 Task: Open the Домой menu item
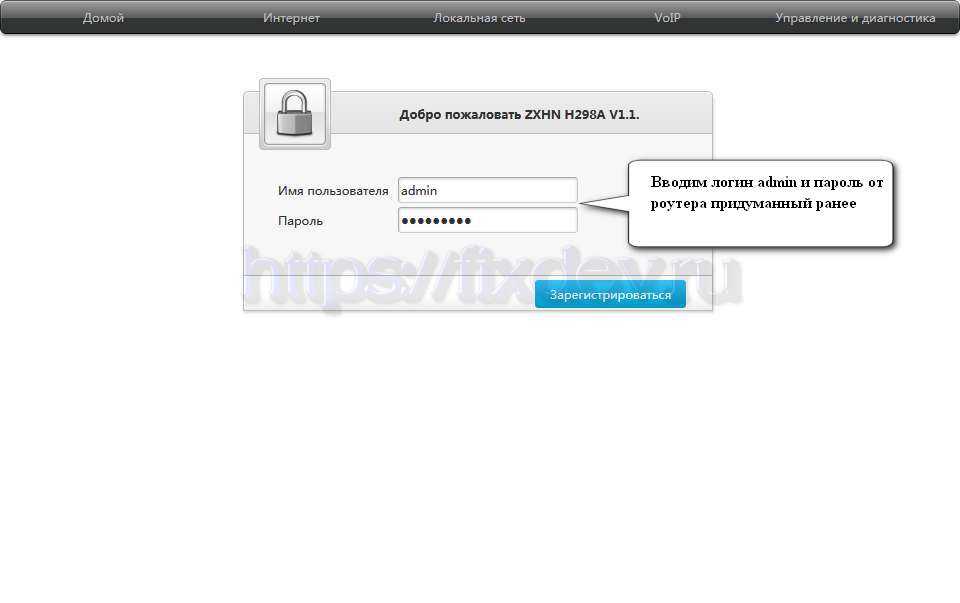[x=103, y=18]
